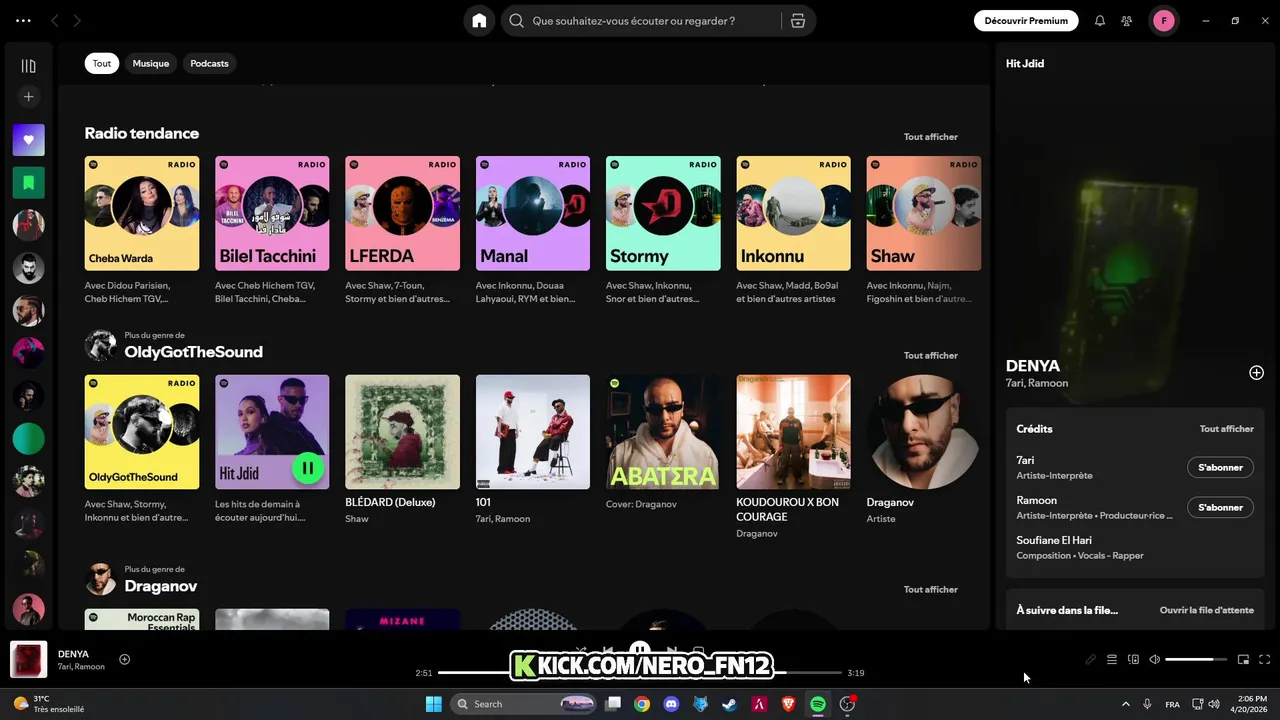Expand Your Library sidebar
The height and width of the screenshot is (720, 1280).
(x=28, y=66)
